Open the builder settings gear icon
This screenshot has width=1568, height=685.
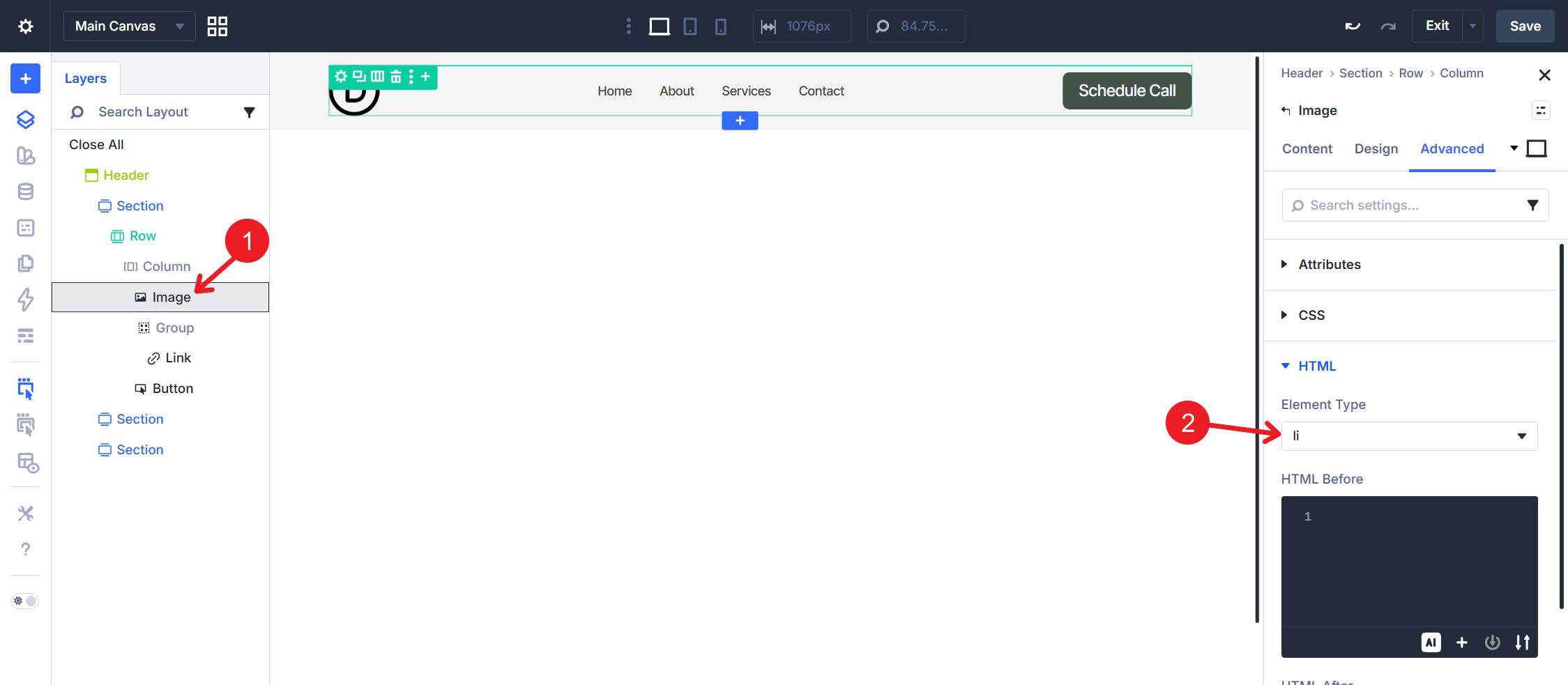tap(25, 26)
